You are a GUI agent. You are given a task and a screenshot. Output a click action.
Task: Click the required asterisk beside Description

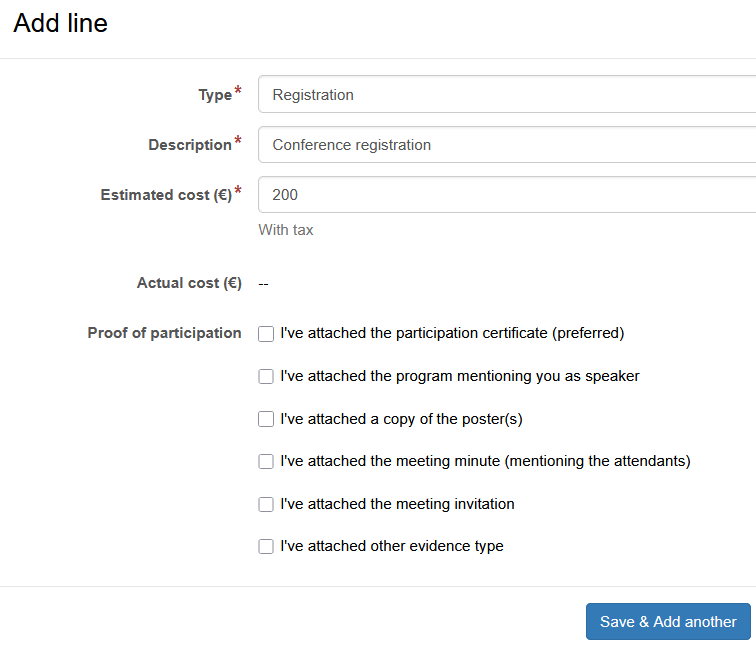pos(238,142)
